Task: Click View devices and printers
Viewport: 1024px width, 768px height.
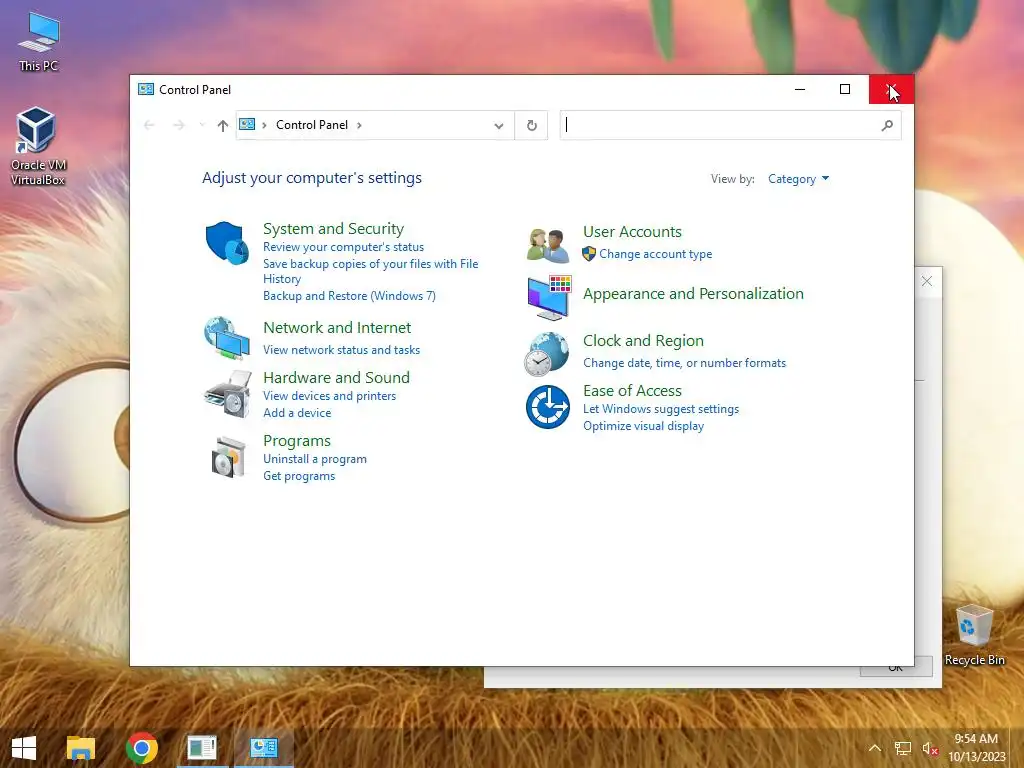Action: (329, 396)
